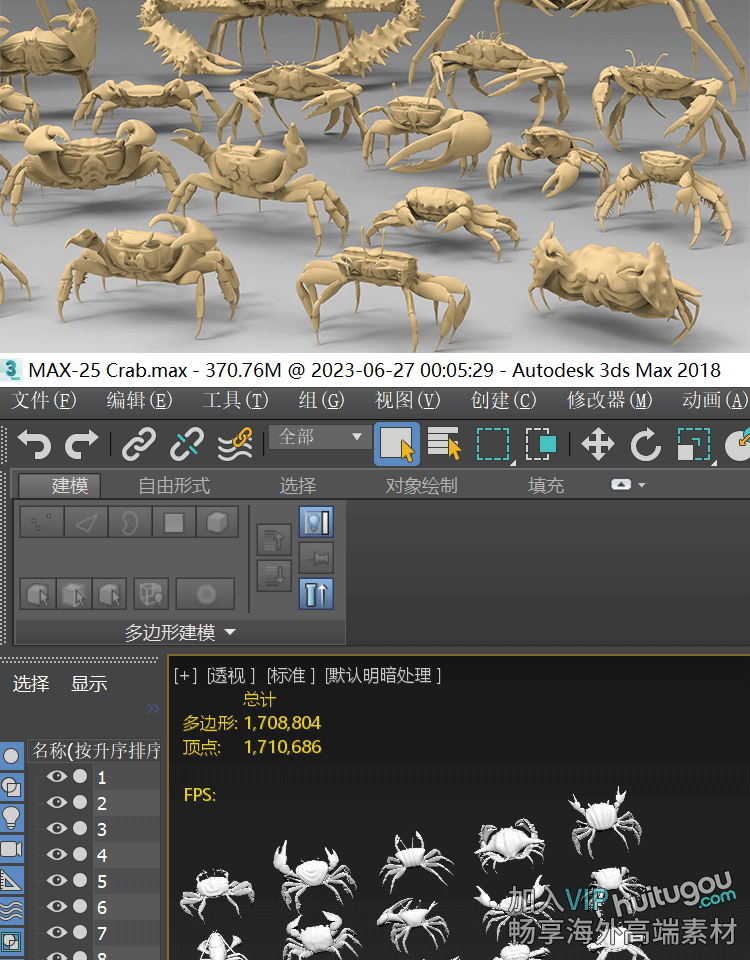Open the viewport [透视] view menu

coord(231,676)
